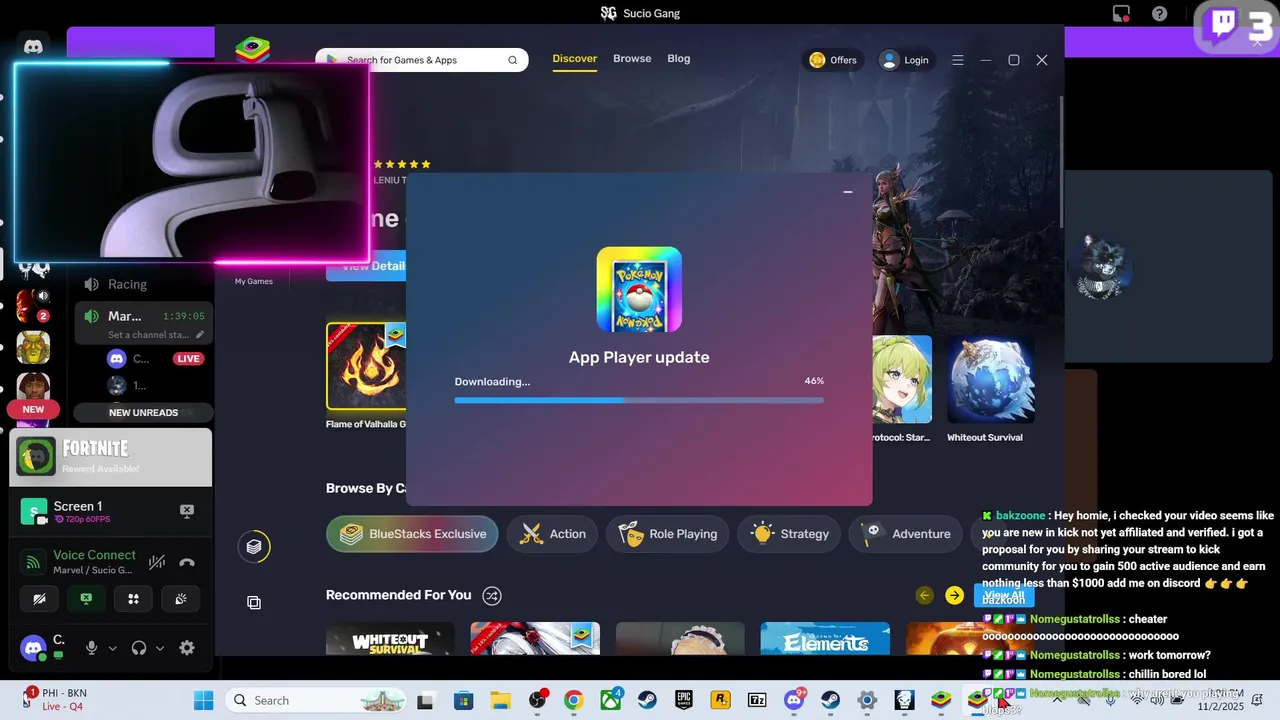The height and width of the screenshot is (720, 1280).
Task: Click the BlueStacks multi-window stack icon
Action: [254, 602]
